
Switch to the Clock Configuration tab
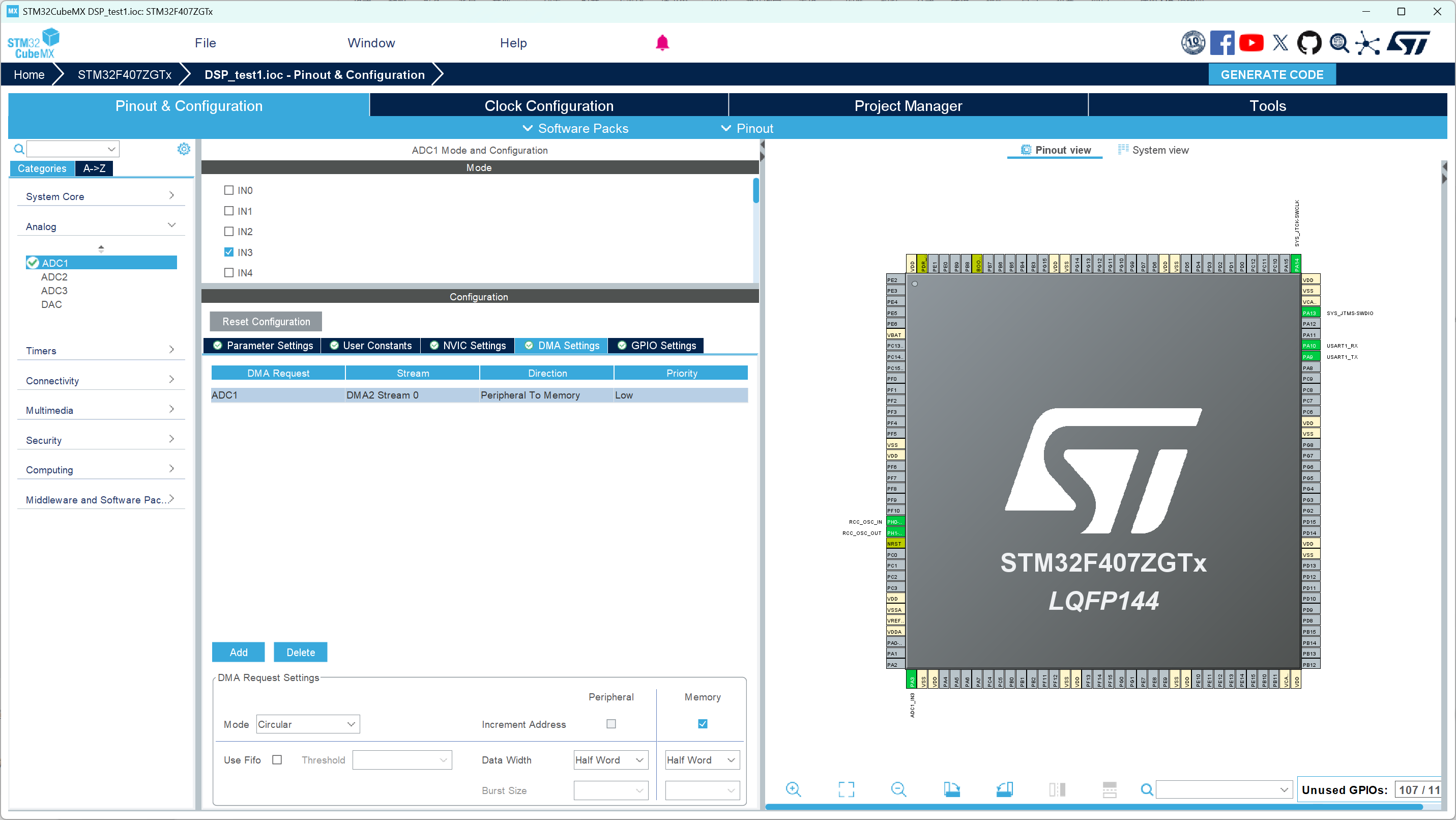point(548,105)
